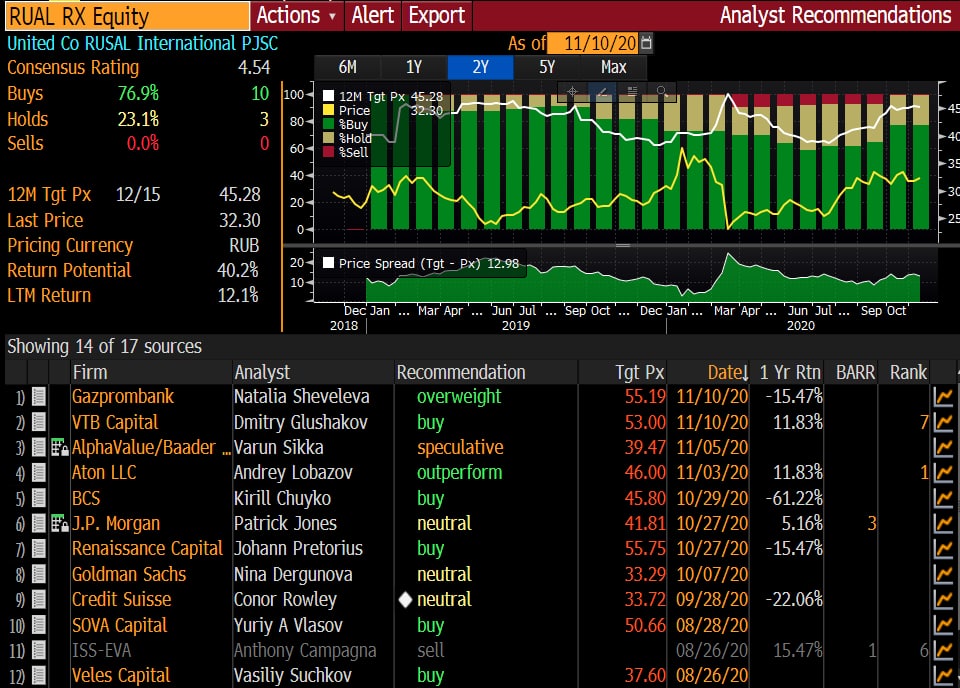
Task: Open the ISS-EVA report document icon
Action: coord(39,650)
